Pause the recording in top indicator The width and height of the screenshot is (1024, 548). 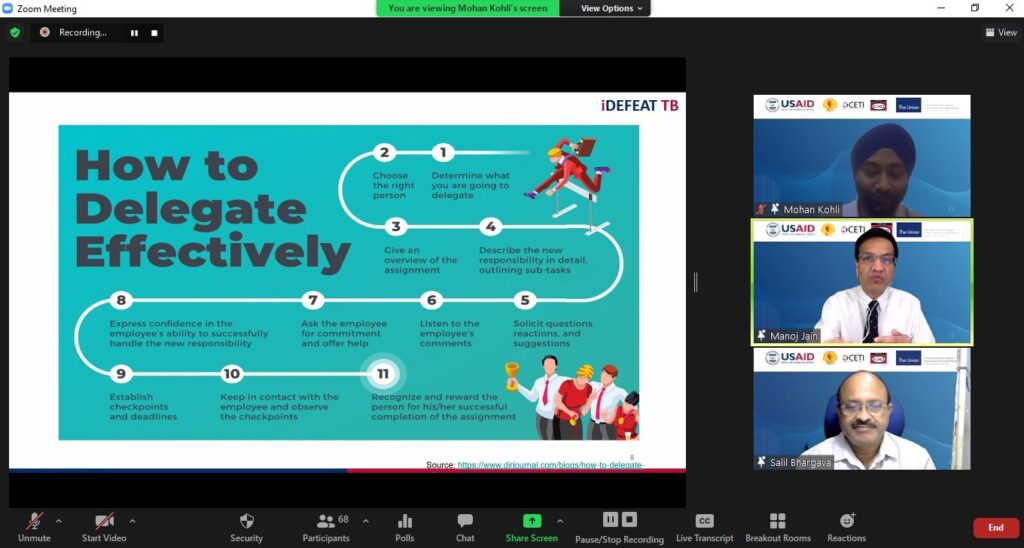coord(134,32)
